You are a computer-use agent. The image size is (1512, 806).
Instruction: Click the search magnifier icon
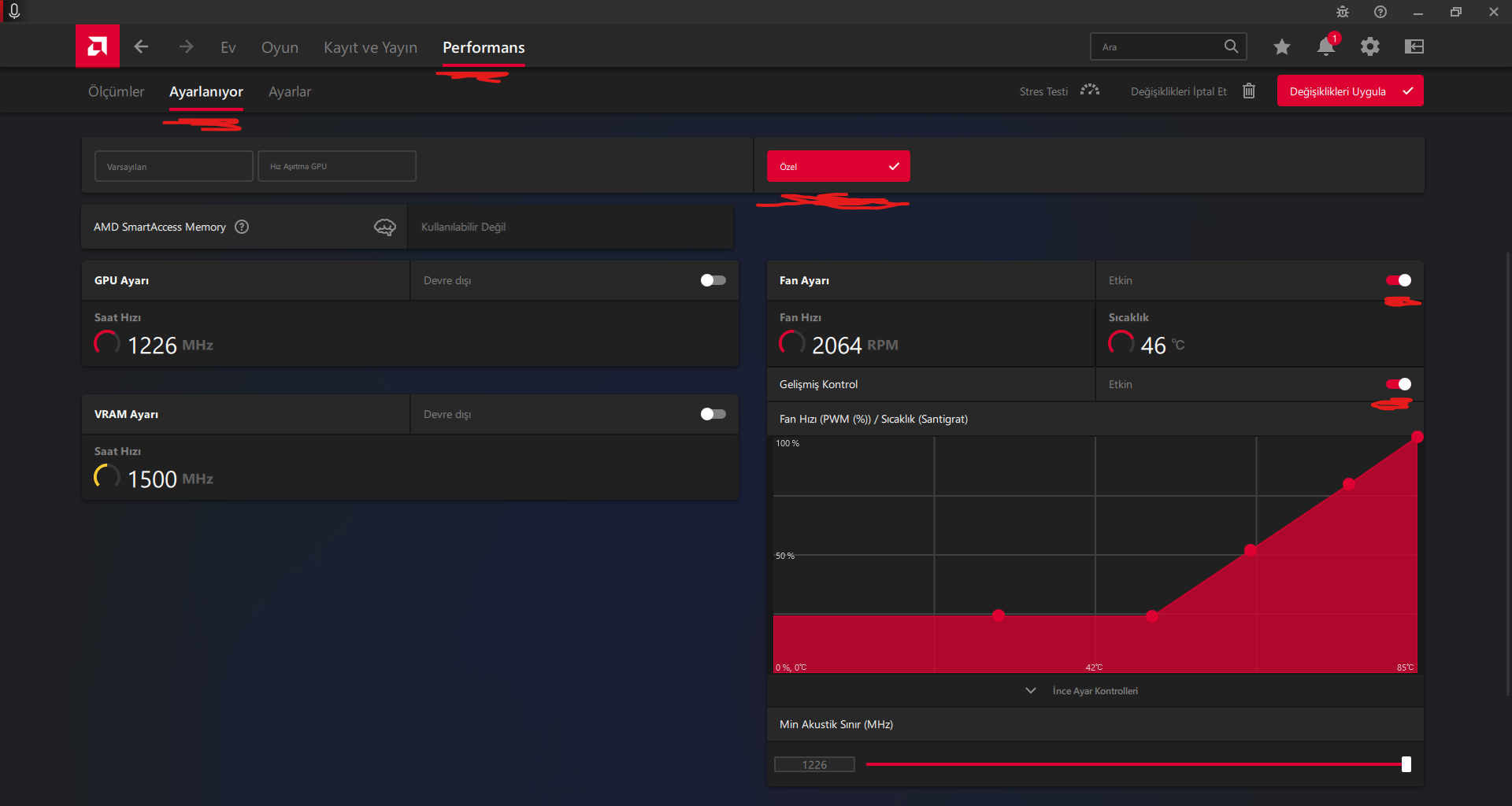pos(1231,46)
